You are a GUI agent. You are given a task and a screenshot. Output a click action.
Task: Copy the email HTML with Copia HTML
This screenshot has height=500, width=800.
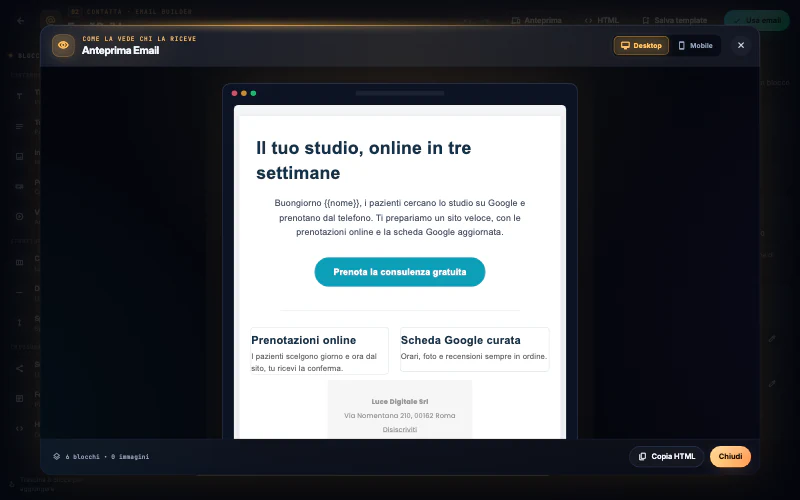pos(666,456)
